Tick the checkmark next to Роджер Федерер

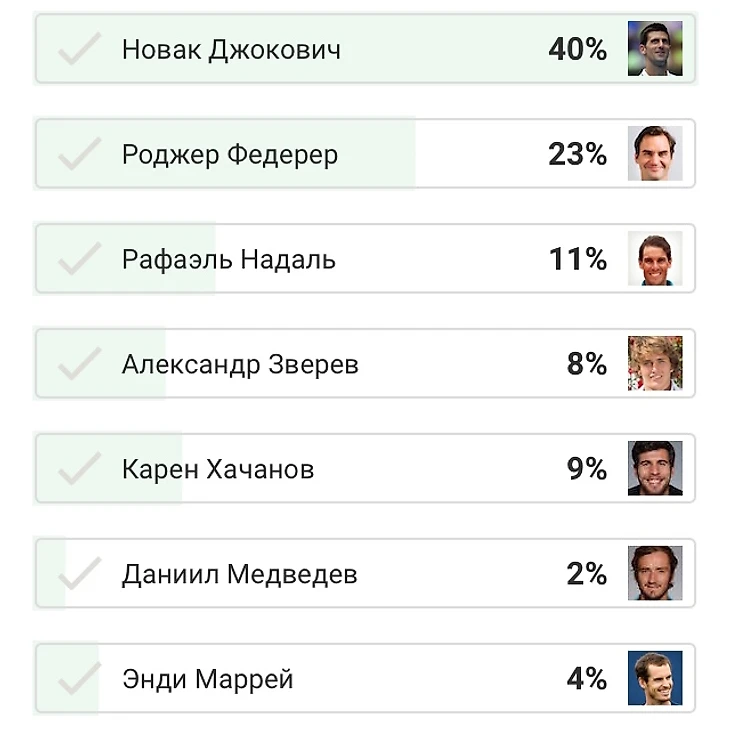point(80,153)
